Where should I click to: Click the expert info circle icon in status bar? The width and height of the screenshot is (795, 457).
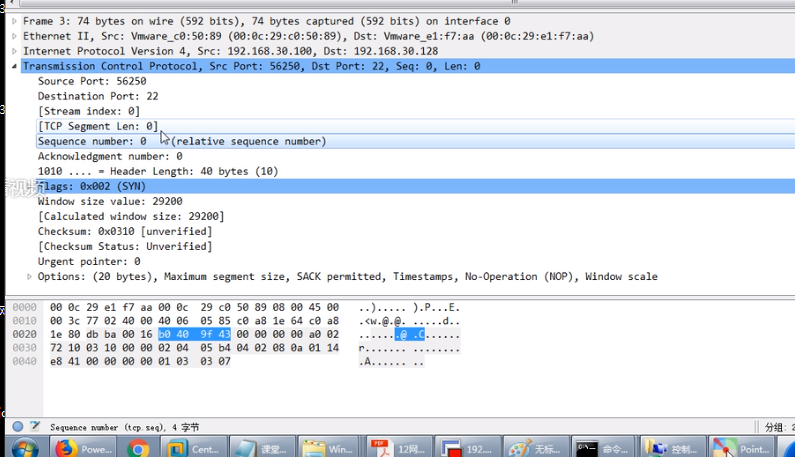18,427
